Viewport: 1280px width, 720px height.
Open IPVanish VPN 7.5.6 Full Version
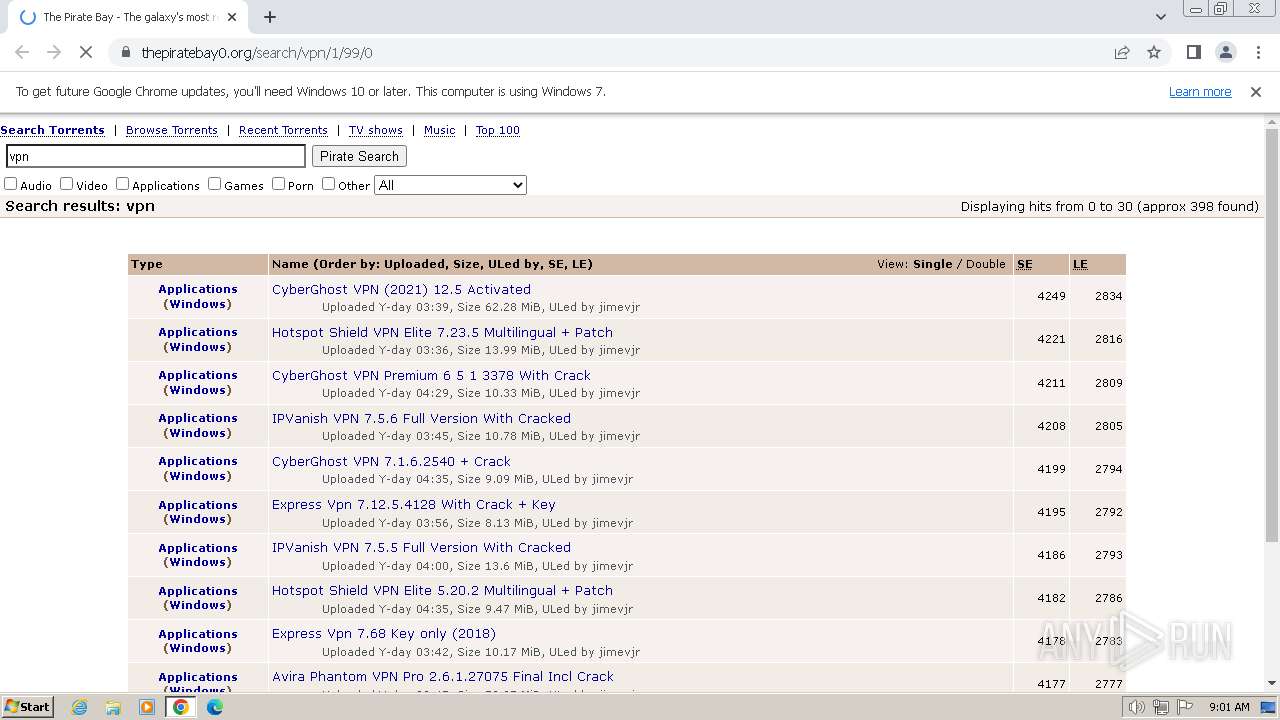[x=421, y=418]
